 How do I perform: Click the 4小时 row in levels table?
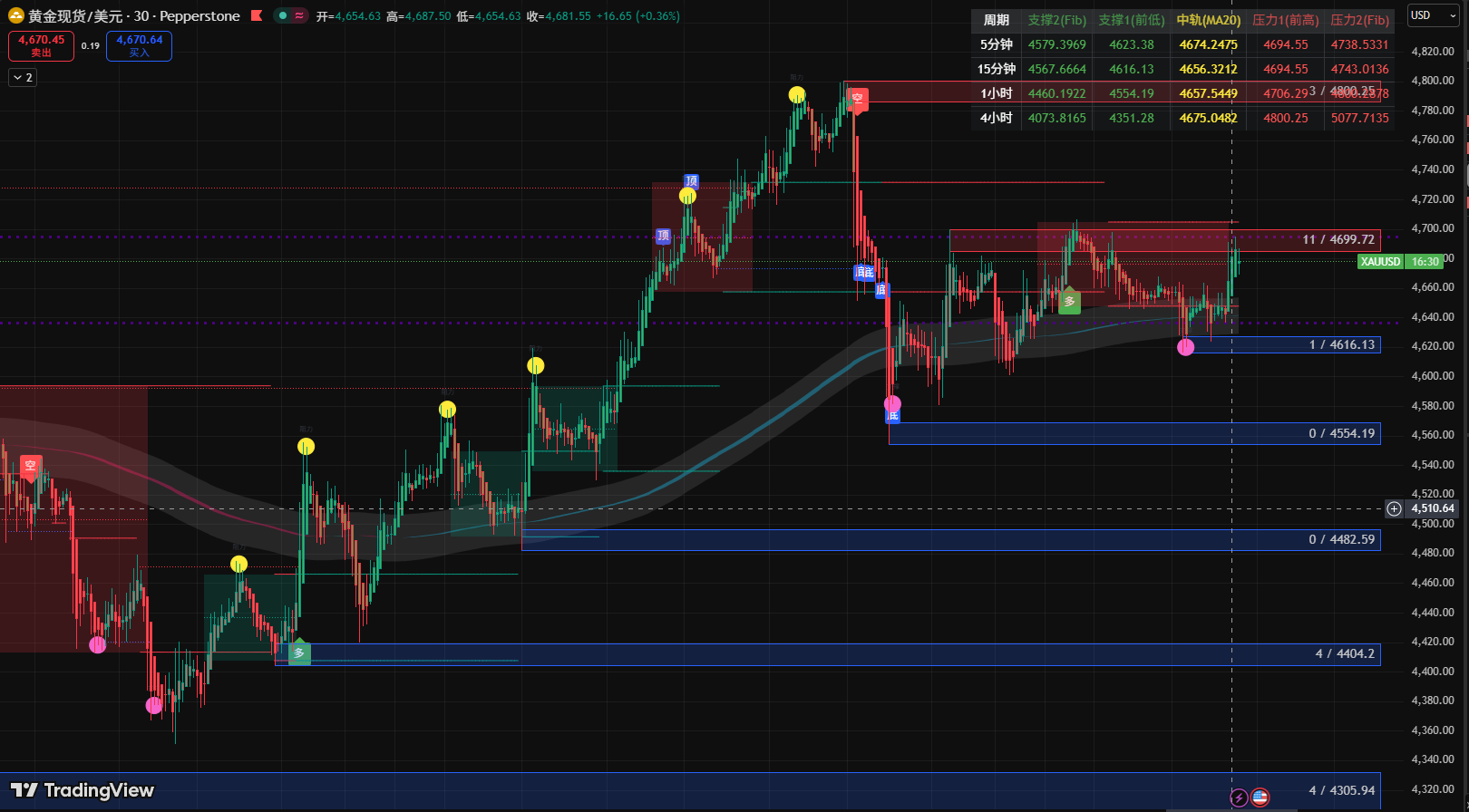coord(996,118)
